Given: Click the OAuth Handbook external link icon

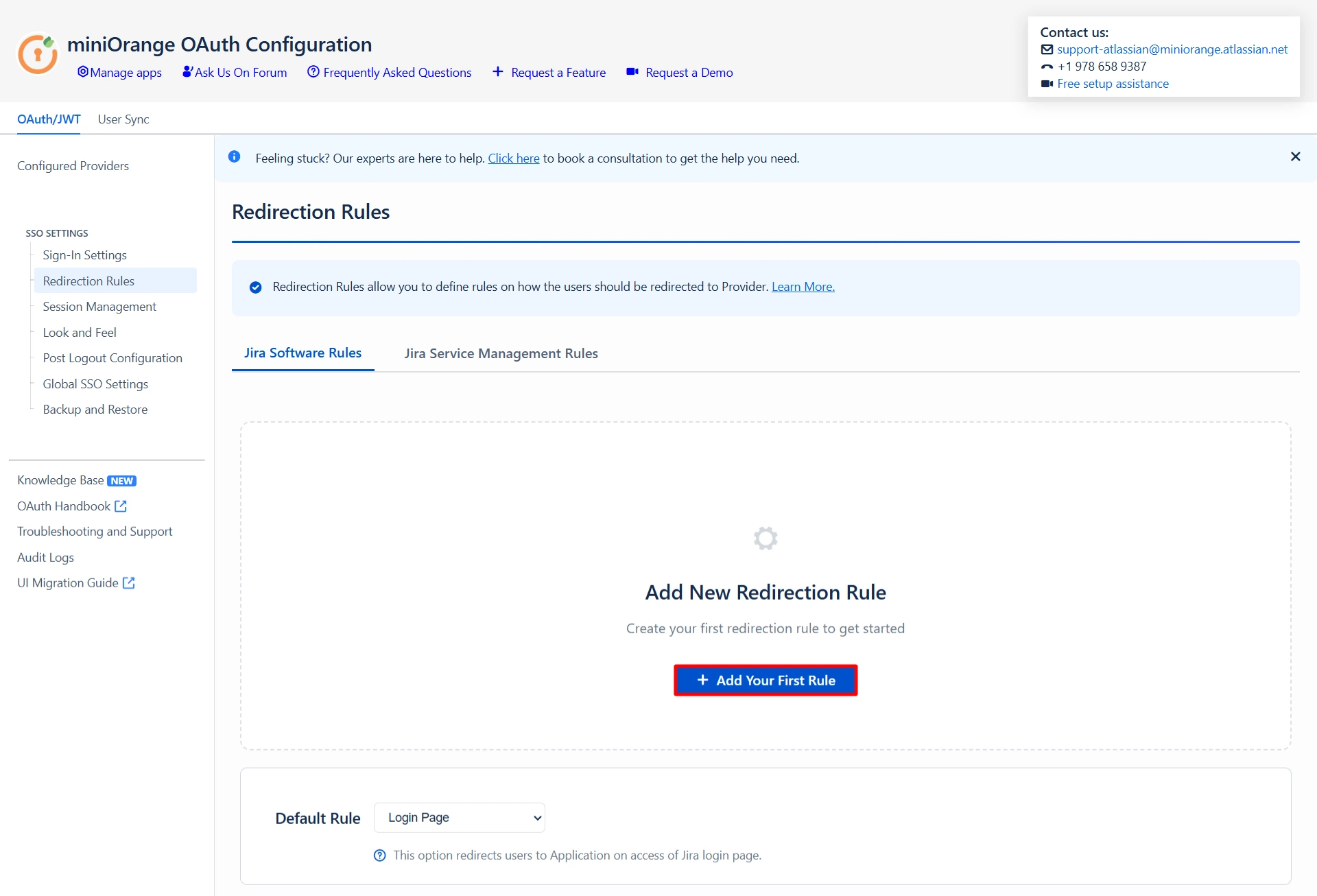Looking at the screenshot, I should [x=121, y=506].
